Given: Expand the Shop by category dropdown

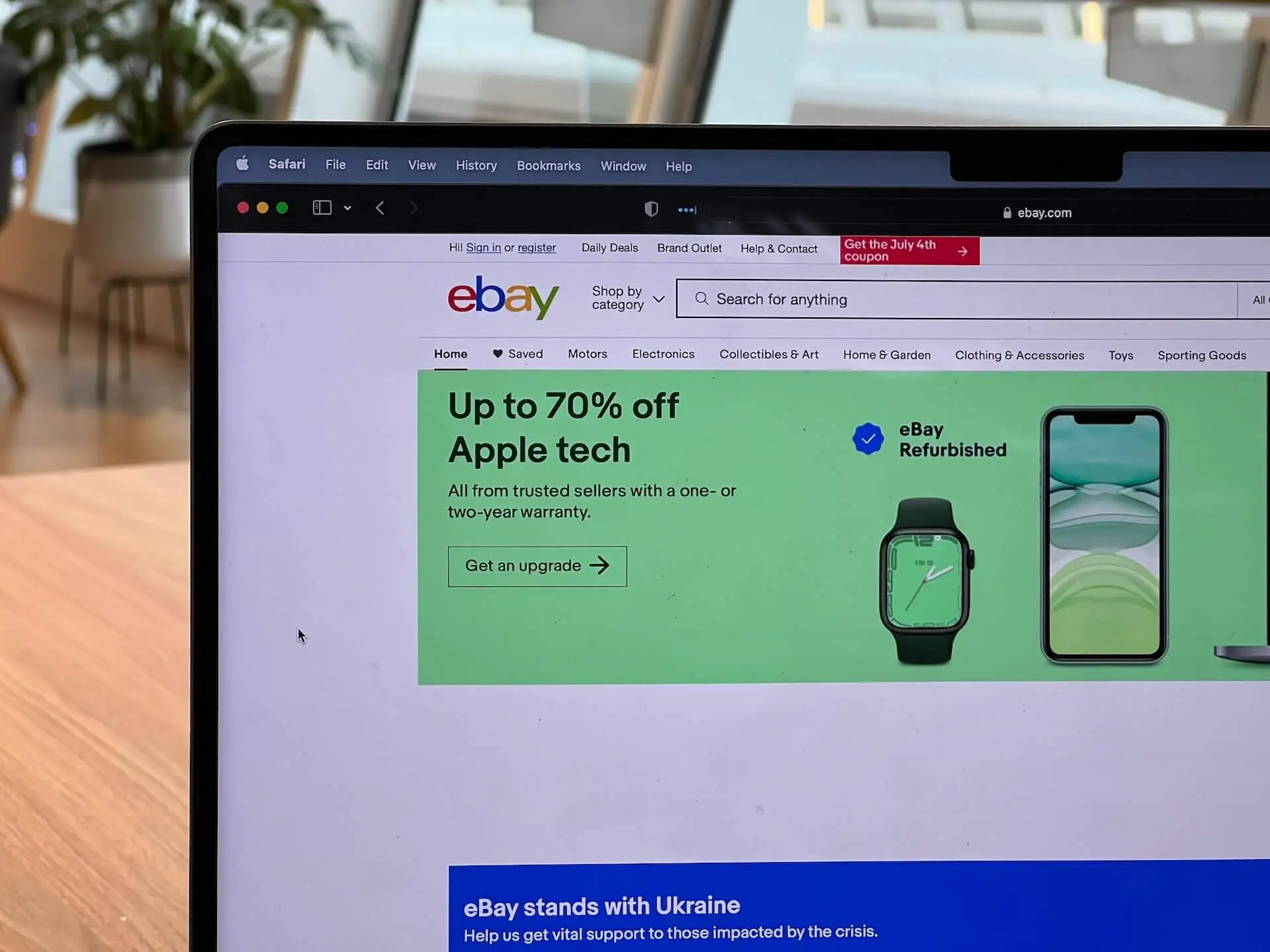Looking at the screenshot, I should [x=625, y=298].
